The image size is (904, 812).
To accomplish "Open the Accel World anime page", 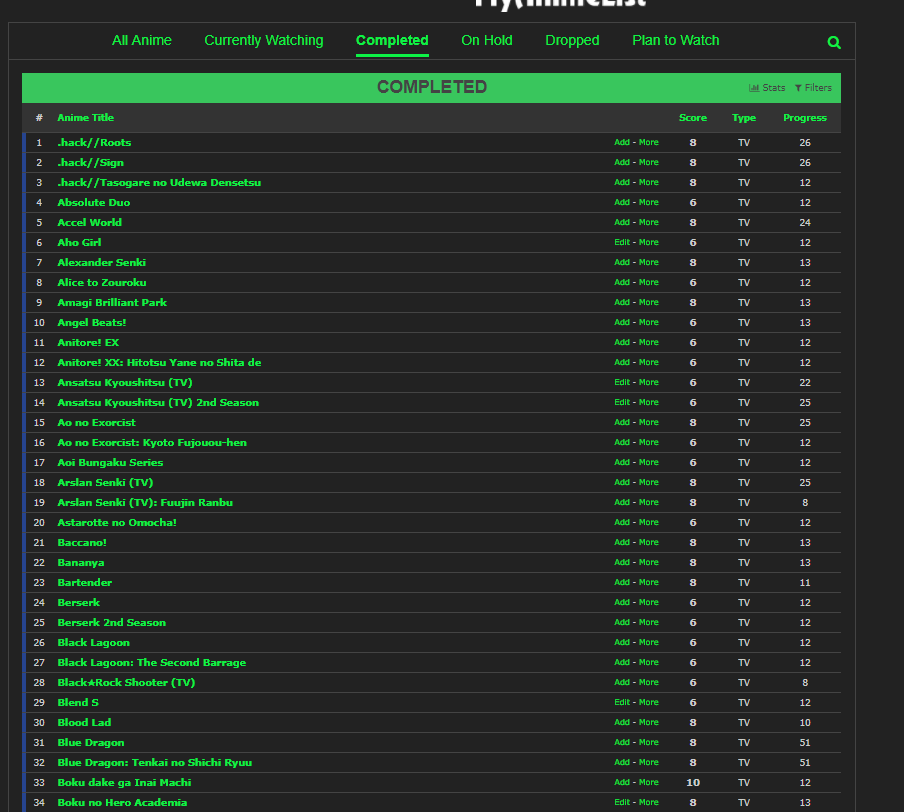I will pyautogui.click(x=89, y=223).
